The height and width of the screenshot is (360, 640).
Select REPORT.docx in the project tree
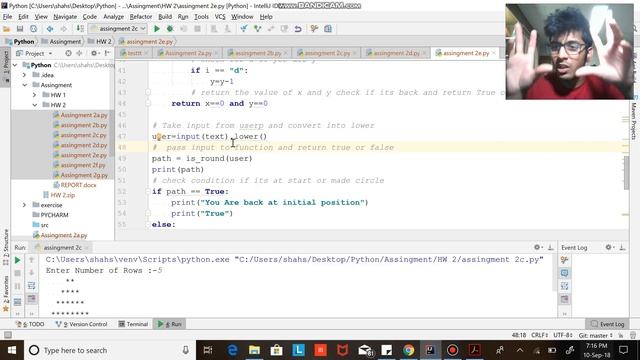coord(75,185)
